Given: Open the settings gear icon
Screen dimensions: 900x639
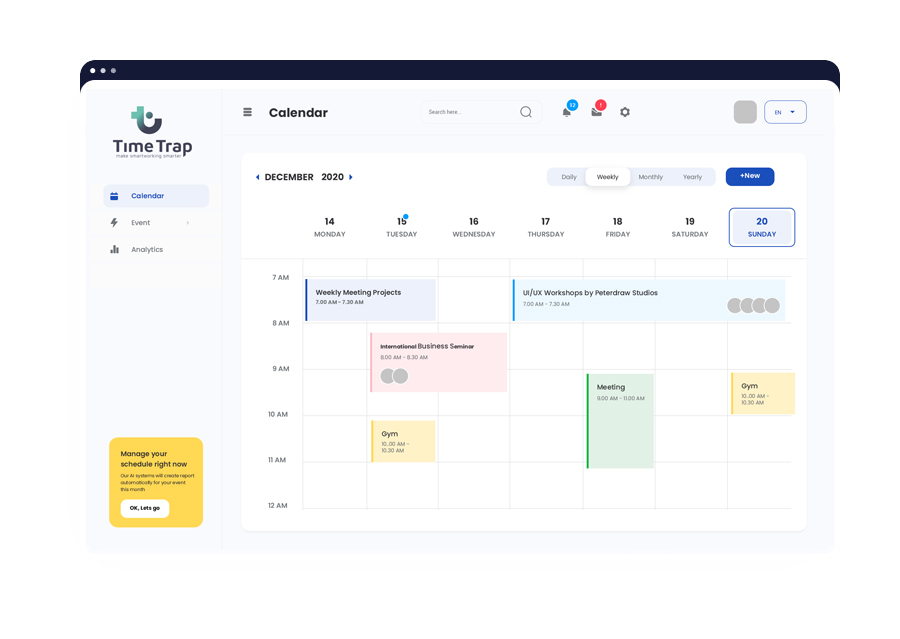Looking at the screenshot, I should click(x=625, y=112).
